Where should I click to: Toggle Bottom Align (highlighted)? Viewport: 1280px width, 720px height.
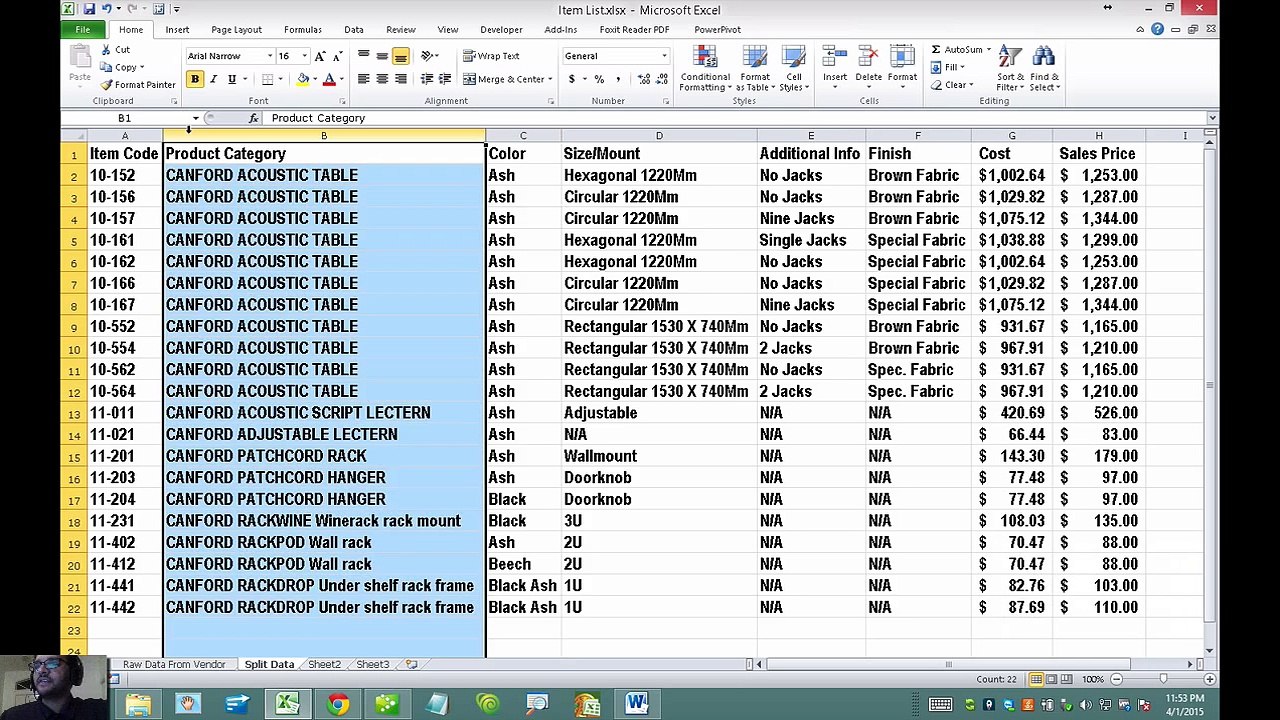[x=400, y=56]
